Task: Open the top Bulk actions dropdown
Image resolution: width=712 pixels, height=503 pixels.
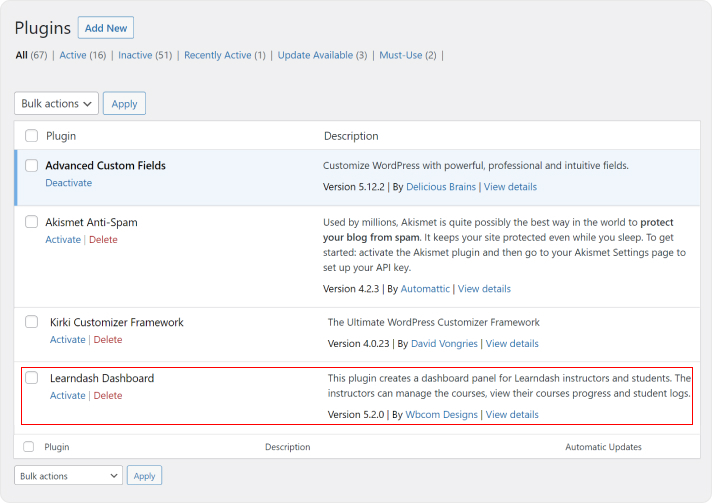Action: point(56,103)
